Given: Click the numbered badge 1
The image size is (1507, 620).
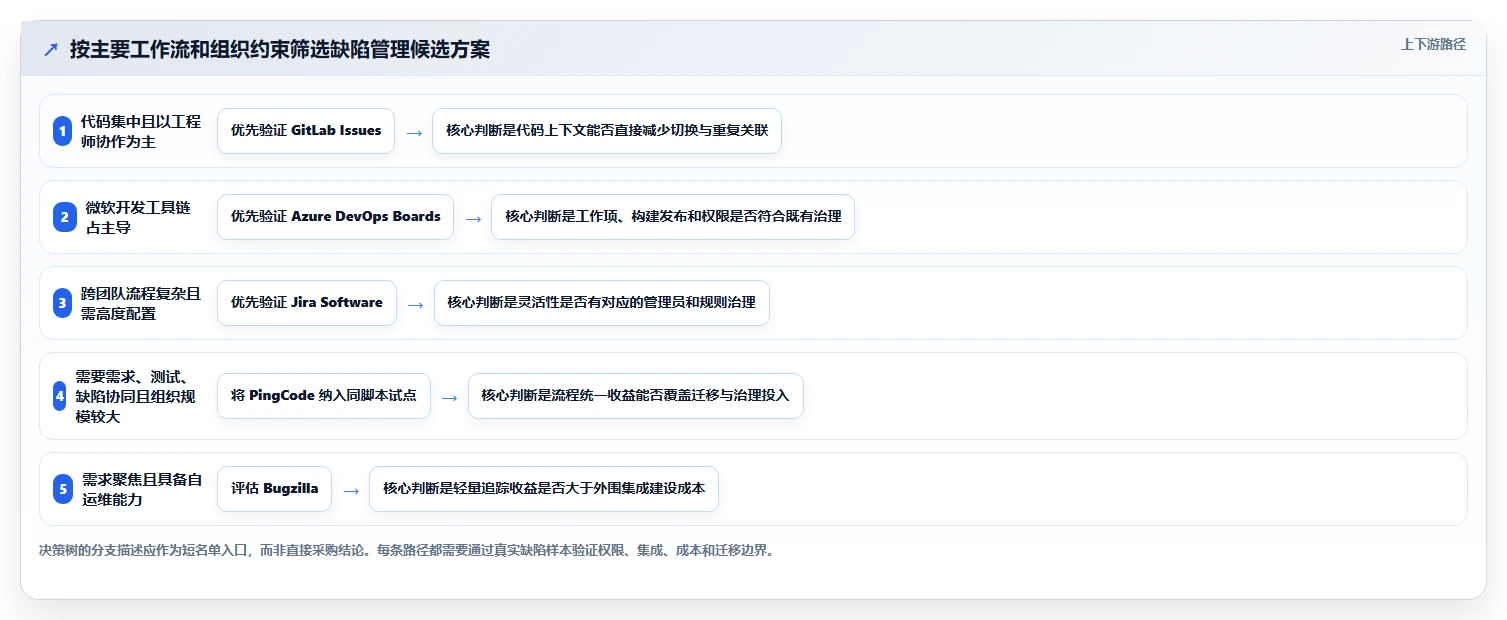Looking at the screenshot, I should [63, 131].
